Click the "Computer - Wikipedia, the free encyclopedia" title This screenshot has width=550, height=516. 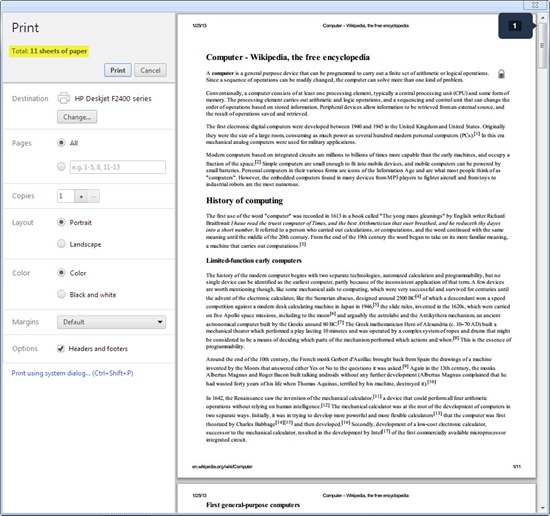[288, 57]
